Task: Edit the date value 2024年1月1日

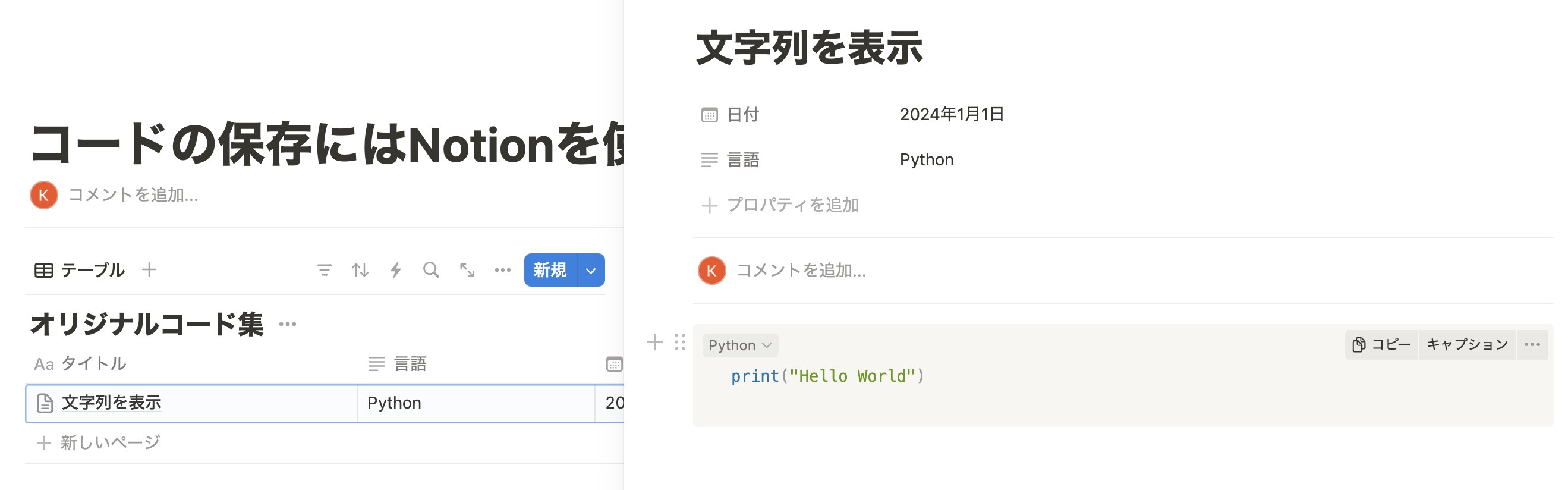Action: click(x=952, y=114)
